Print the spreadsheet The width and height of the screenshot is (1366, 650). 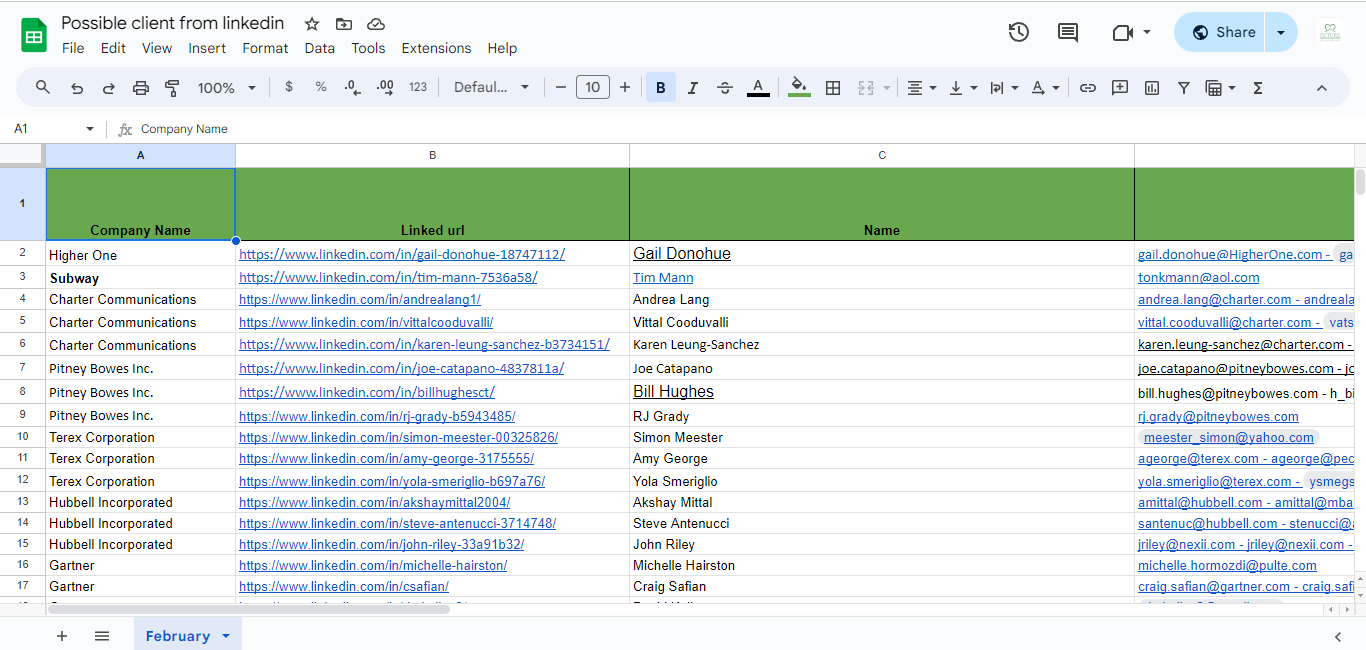coord(141,88)
